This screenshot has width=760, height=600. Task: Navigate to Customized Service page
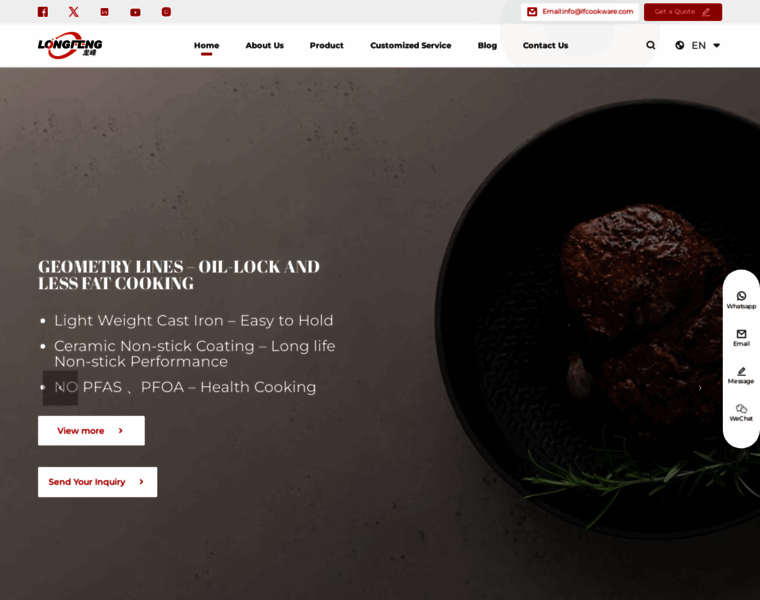pyautogui.click(x=411, y=46)
